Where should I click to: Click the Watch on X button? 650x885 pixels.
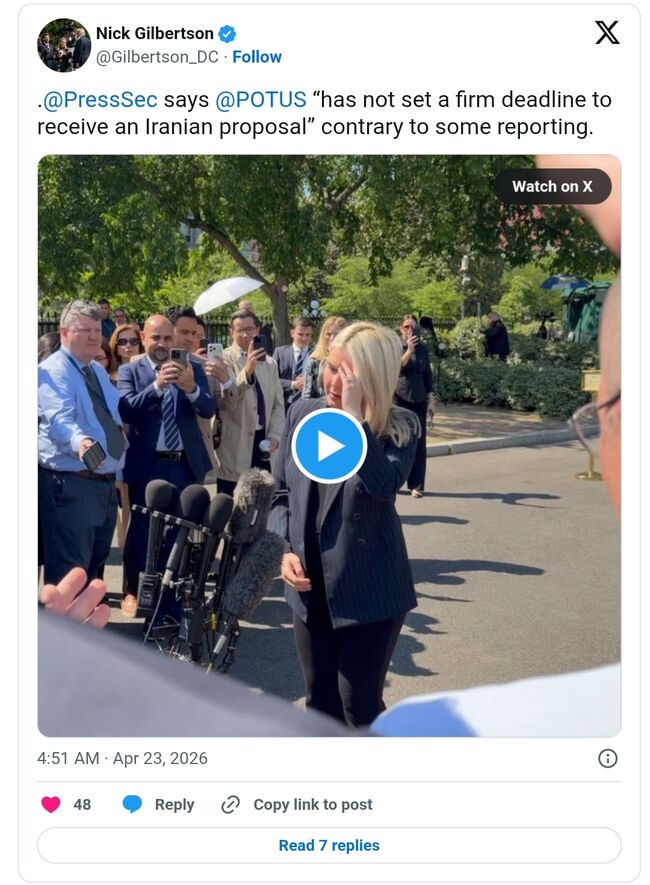pyautogui.click(x=552, y=186)
